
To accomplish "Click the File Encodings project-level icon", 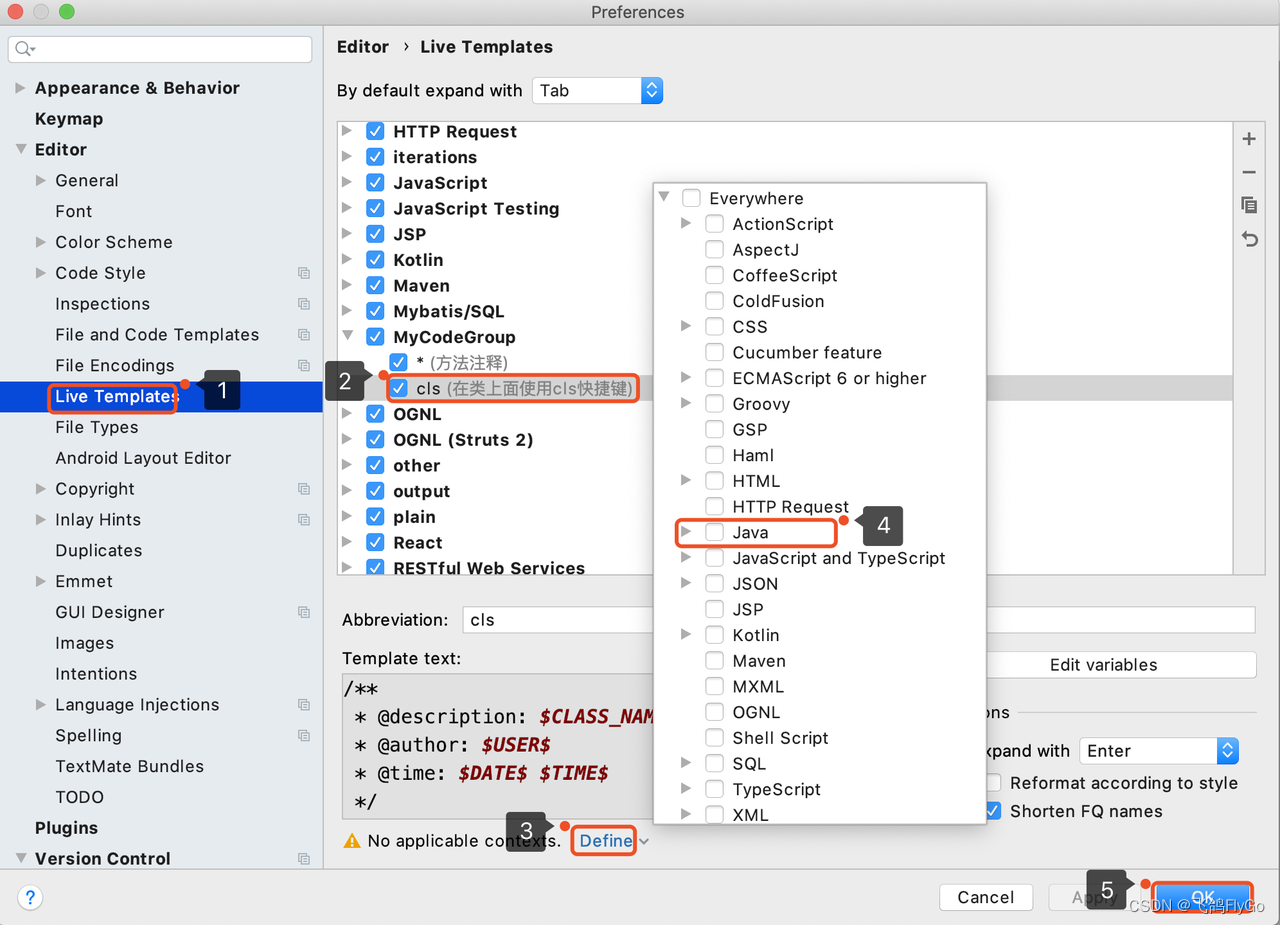I will (x=304, y=366).
